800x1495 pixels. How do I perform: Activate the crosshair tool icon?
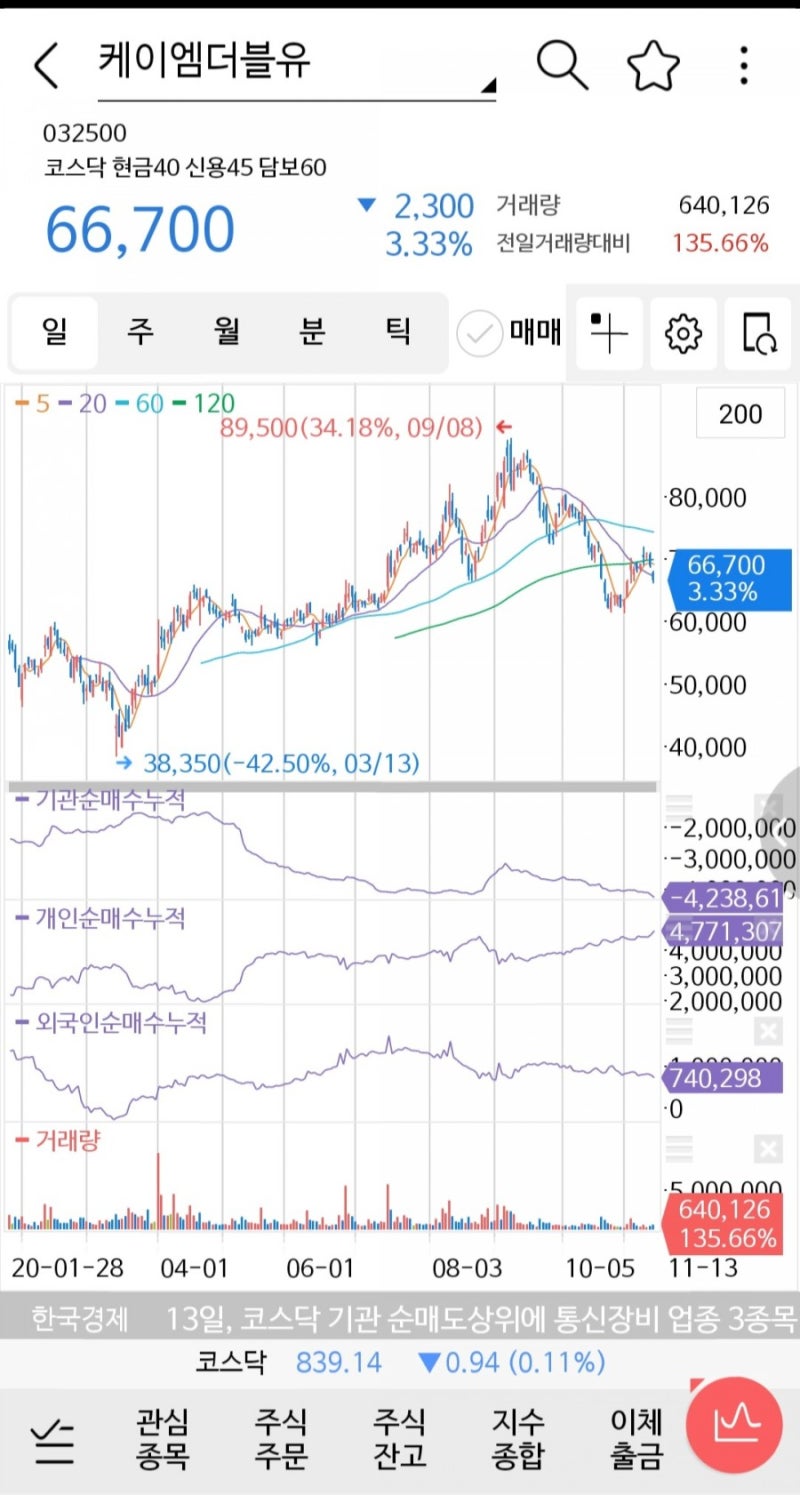pyautogui.click(x=608, y=333)
